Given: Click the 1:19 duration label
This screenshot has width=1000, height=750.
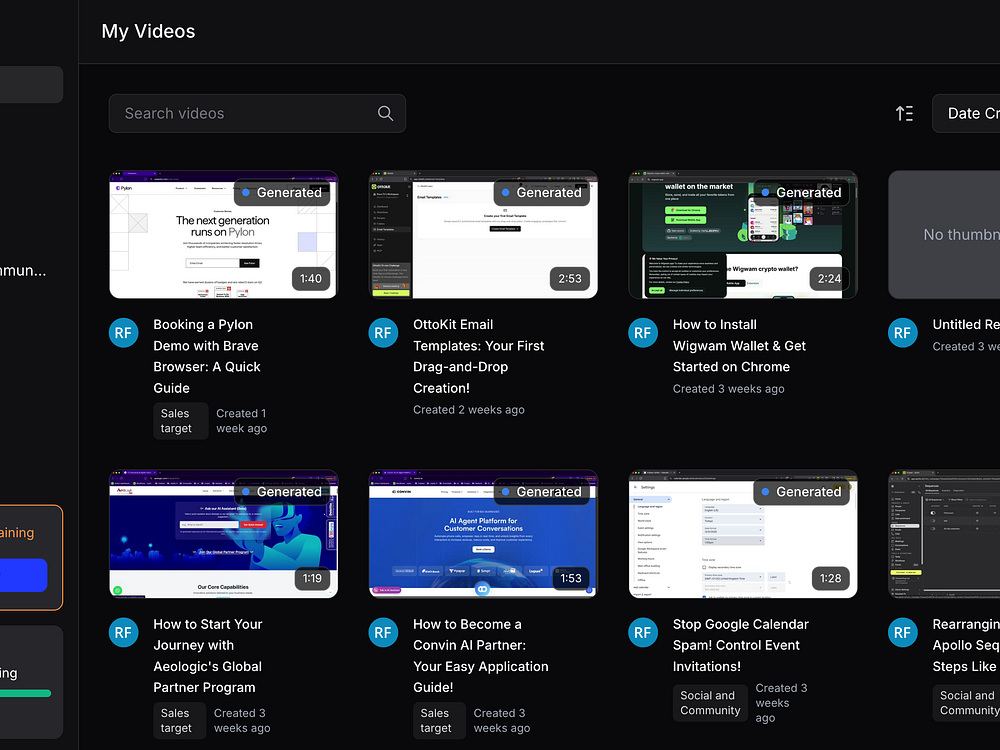Looking at the screenshot, I should [312, 578].
